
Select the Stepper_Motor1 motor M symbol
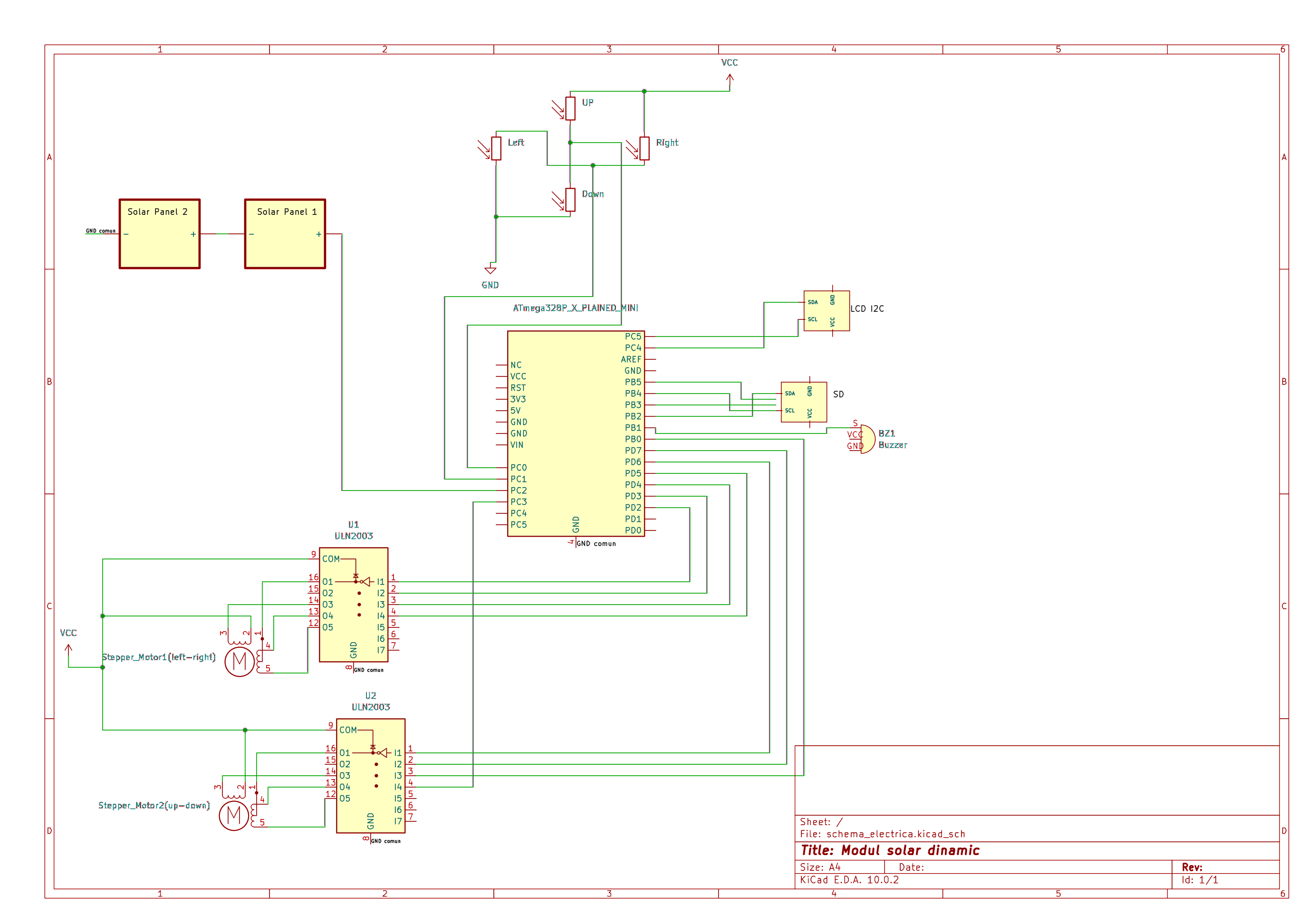click(239, 662)
